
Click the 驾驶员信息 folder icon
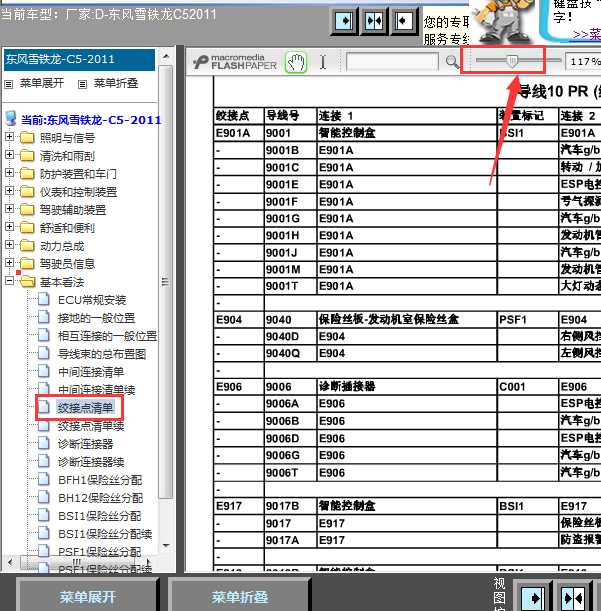[x=27, y=263]
